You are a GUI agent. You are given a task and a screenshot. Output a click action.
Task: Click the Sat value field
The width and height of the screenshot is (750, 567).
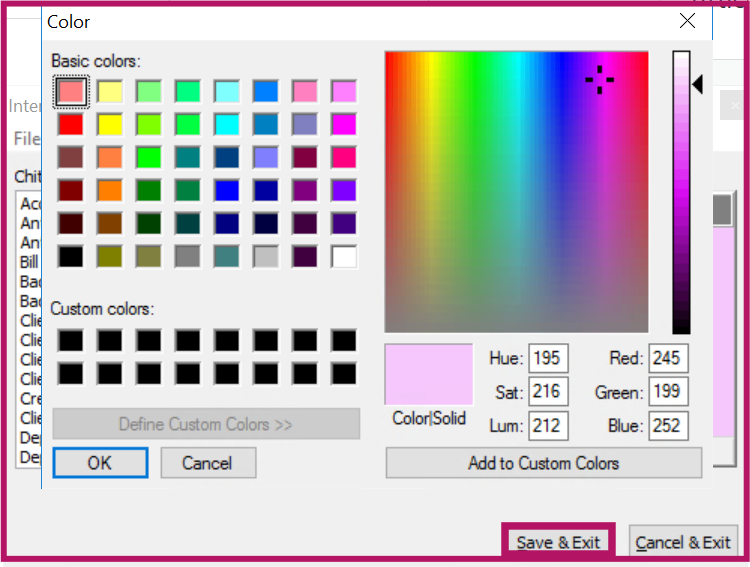(x=548, y=391)
